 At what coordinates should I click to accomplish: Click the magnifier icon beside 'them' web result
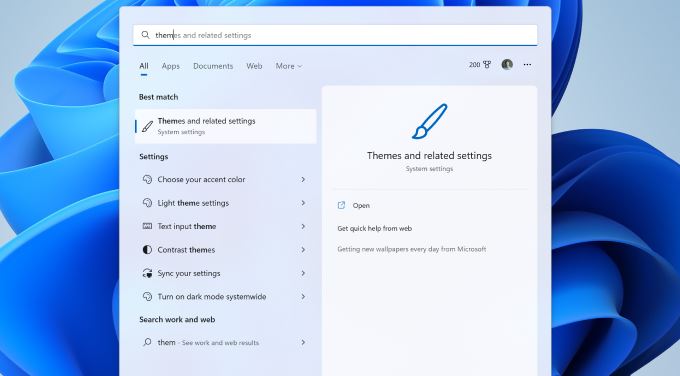147,342
